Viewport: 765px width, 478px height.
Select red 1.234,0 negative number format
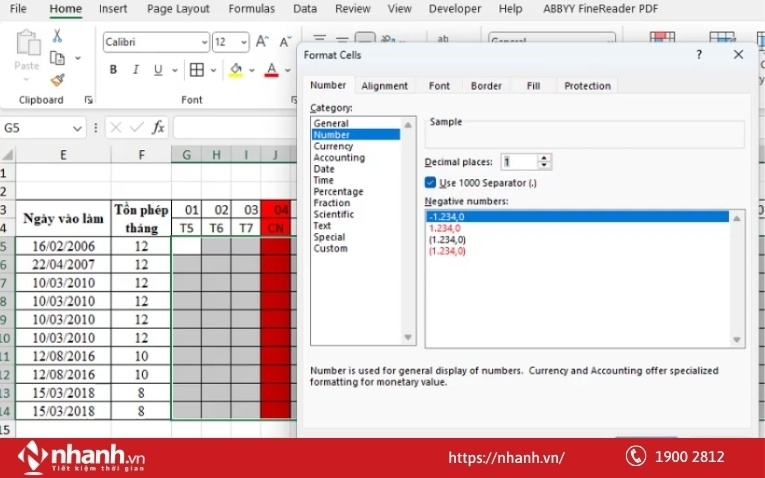[444, 228]
